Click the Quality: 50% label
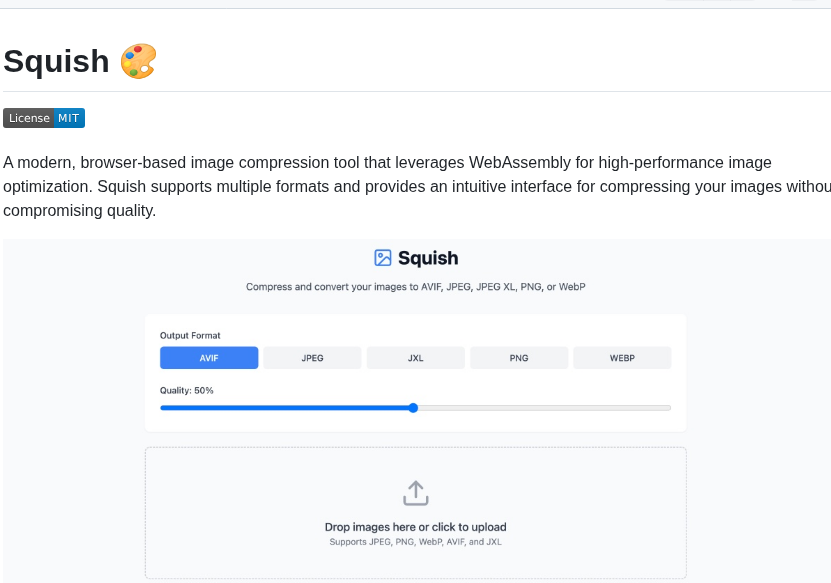Viewport: 831px width, 583px height. tap(187, 391)
